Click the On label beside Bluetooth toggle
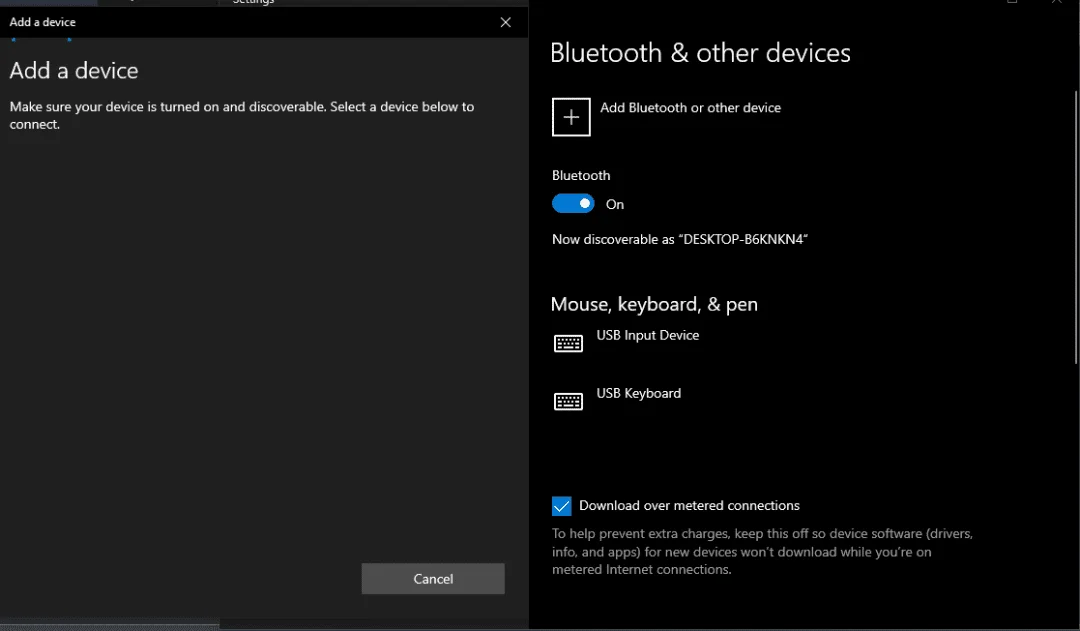 tap(614, 205)
